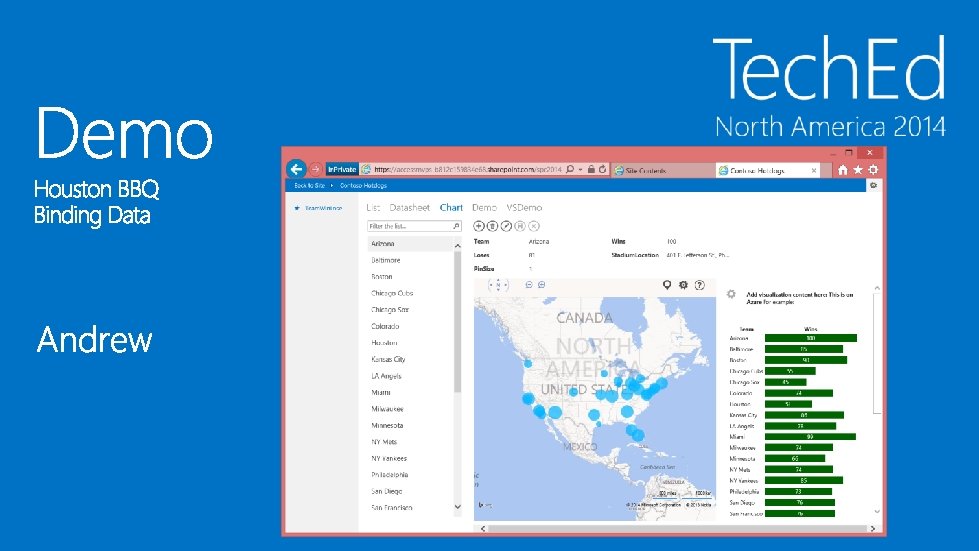This screenshot has height=551, width=979.
Task: Open the Favorites star icon
Action: (858, 170)
